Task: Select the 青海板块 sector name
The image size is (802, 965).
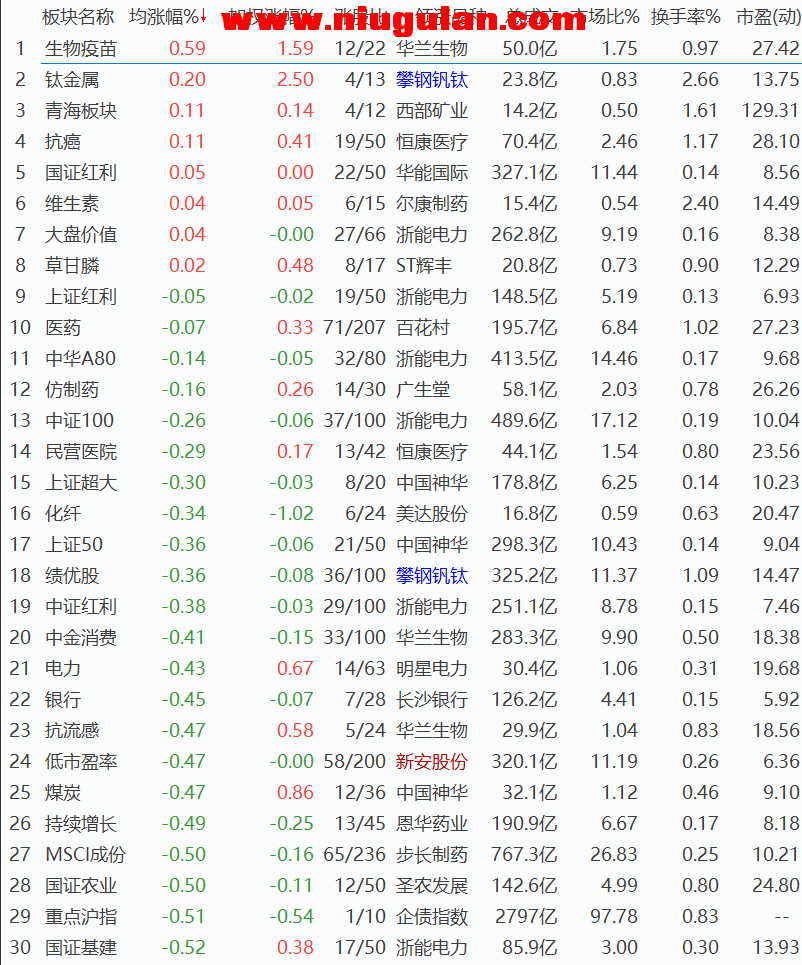Action: 81,111
